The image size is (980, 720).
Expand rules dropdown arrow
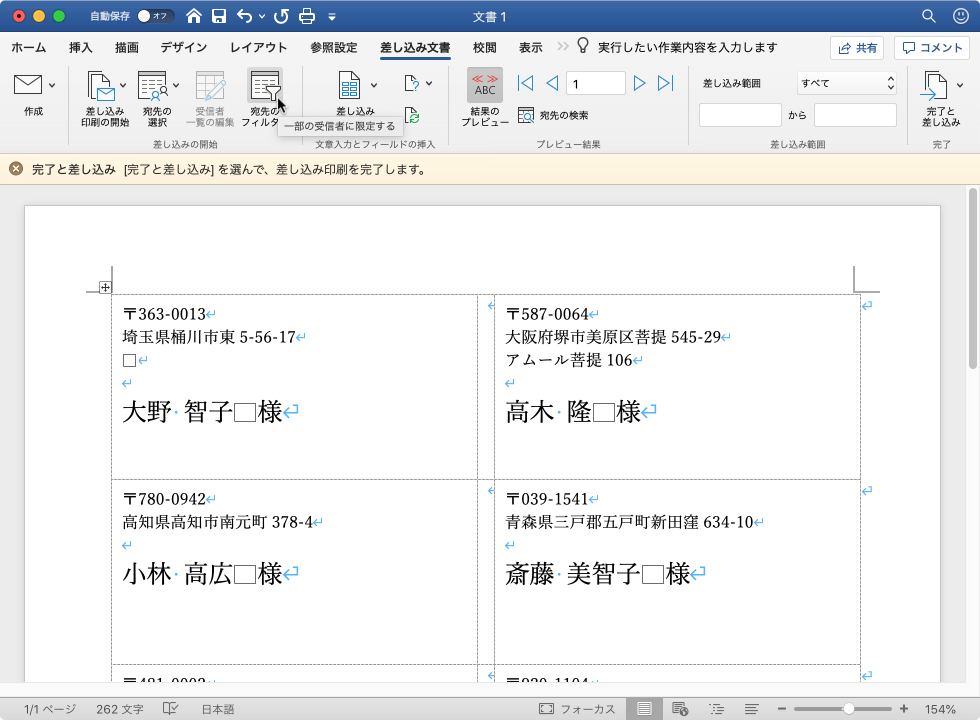pos(429,83)
